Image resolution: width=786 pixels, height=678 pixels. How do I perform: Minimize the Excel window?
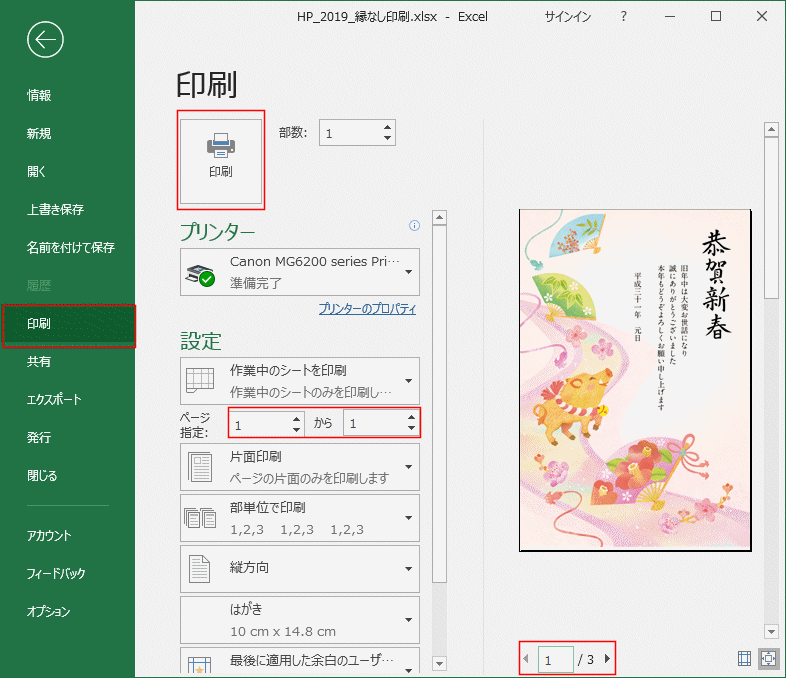point(670,17)
